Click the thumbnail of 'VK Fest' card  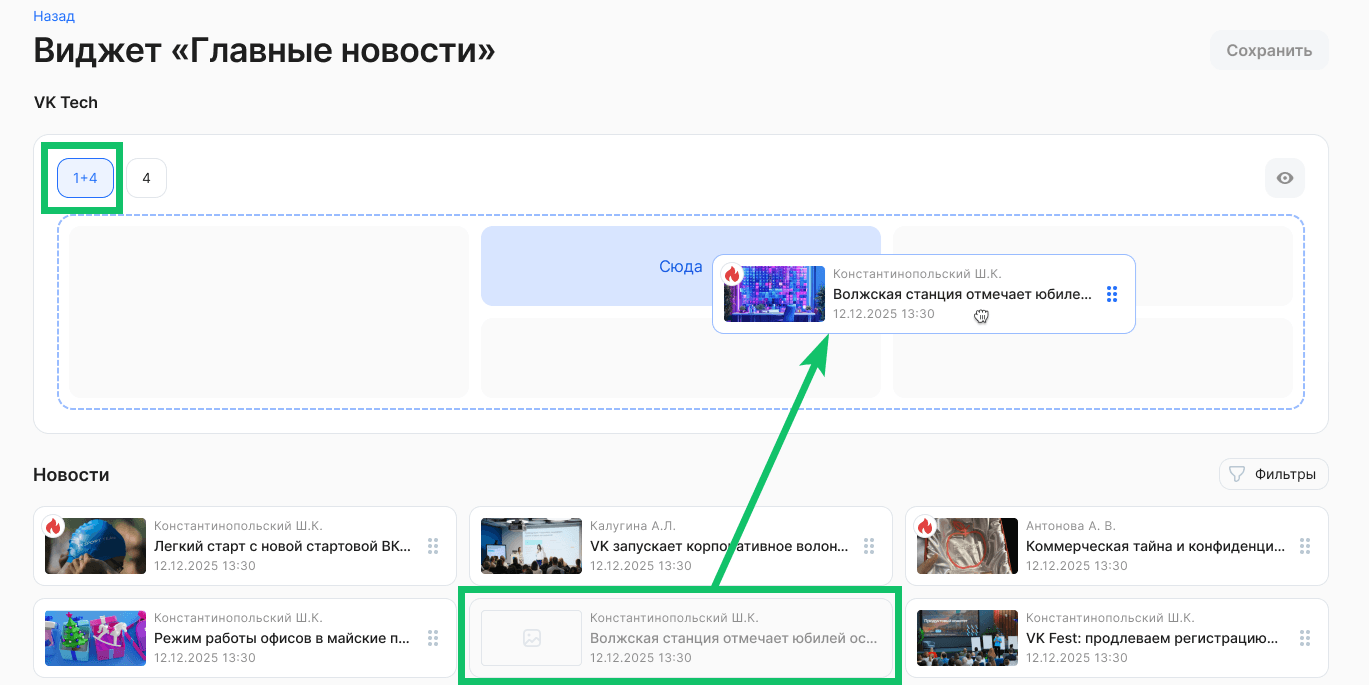967,637
